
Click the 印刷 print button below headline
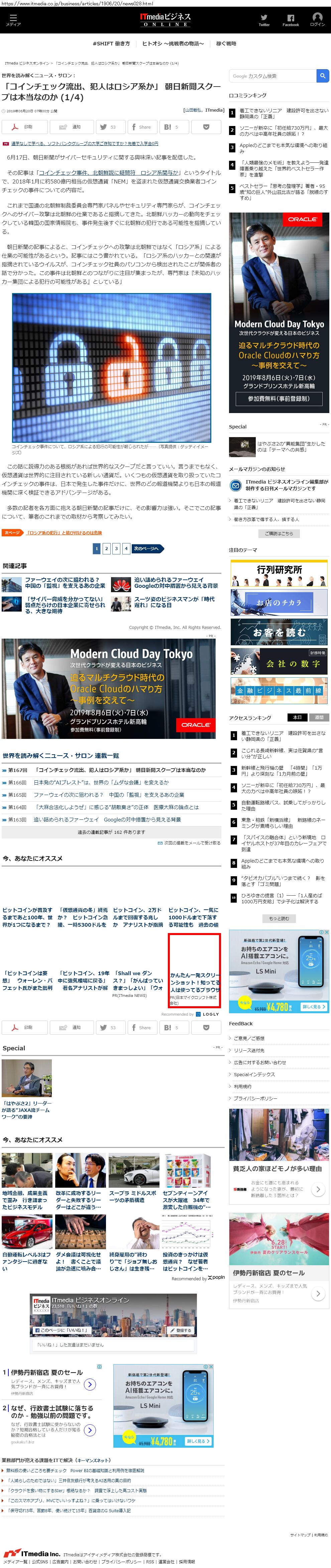click(x=24, y=127)
